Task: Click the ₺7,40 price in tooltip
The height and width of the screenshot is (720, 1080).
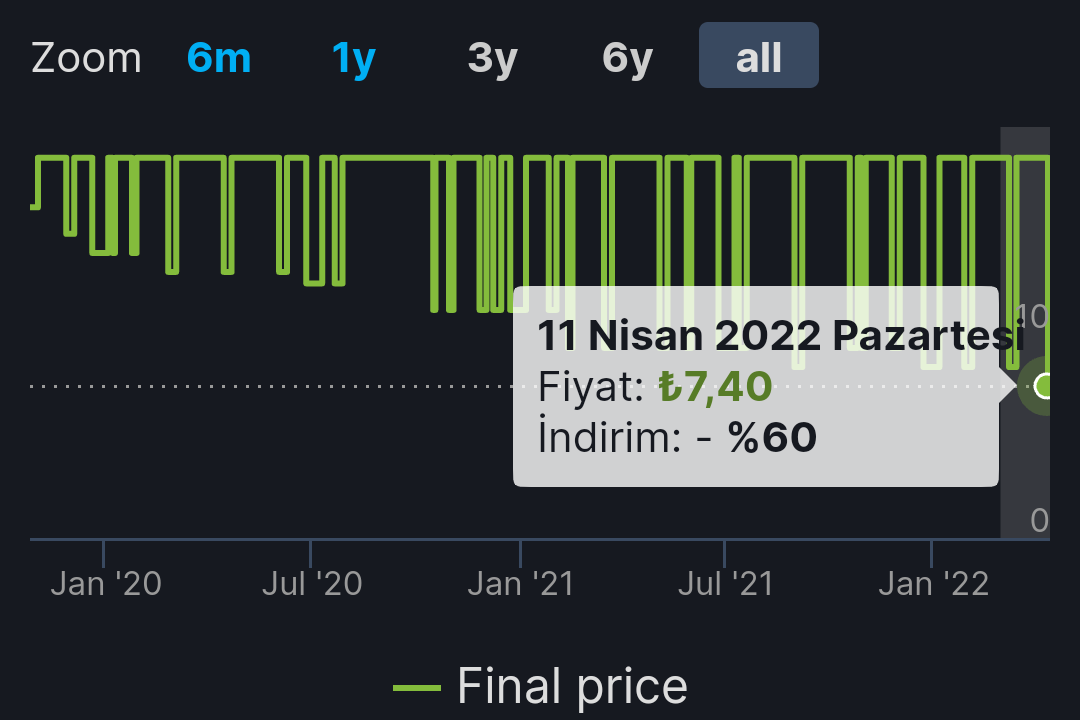Action: (715, 386)
